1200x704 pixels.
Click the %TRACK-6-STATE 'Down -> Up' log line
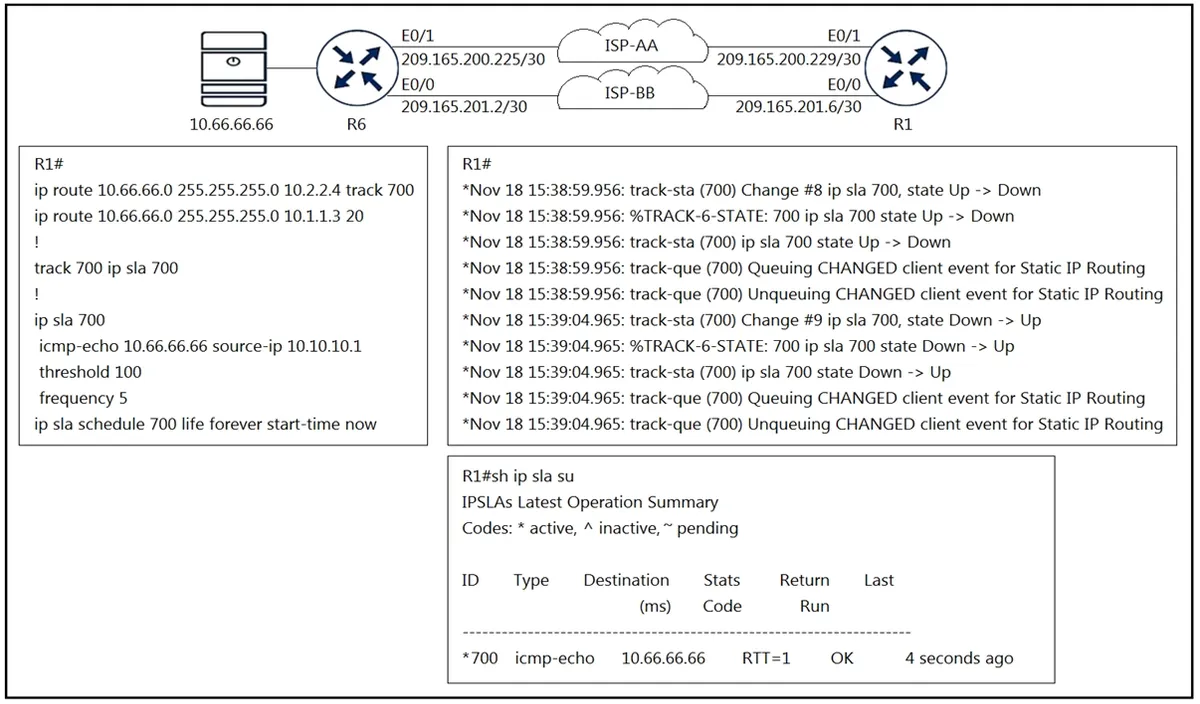click(x=738, y=346)
